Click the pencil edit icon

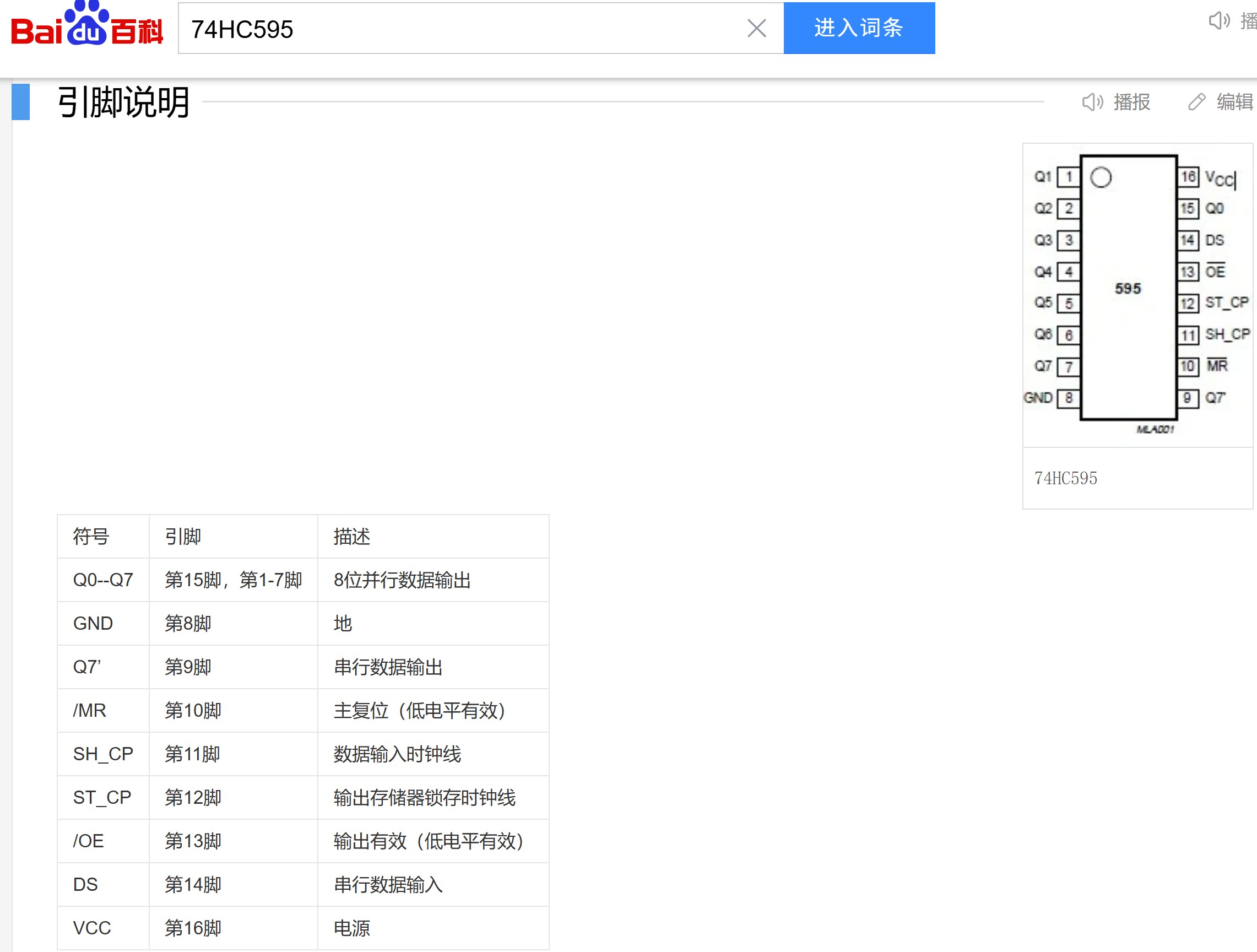pos(1196,102)
